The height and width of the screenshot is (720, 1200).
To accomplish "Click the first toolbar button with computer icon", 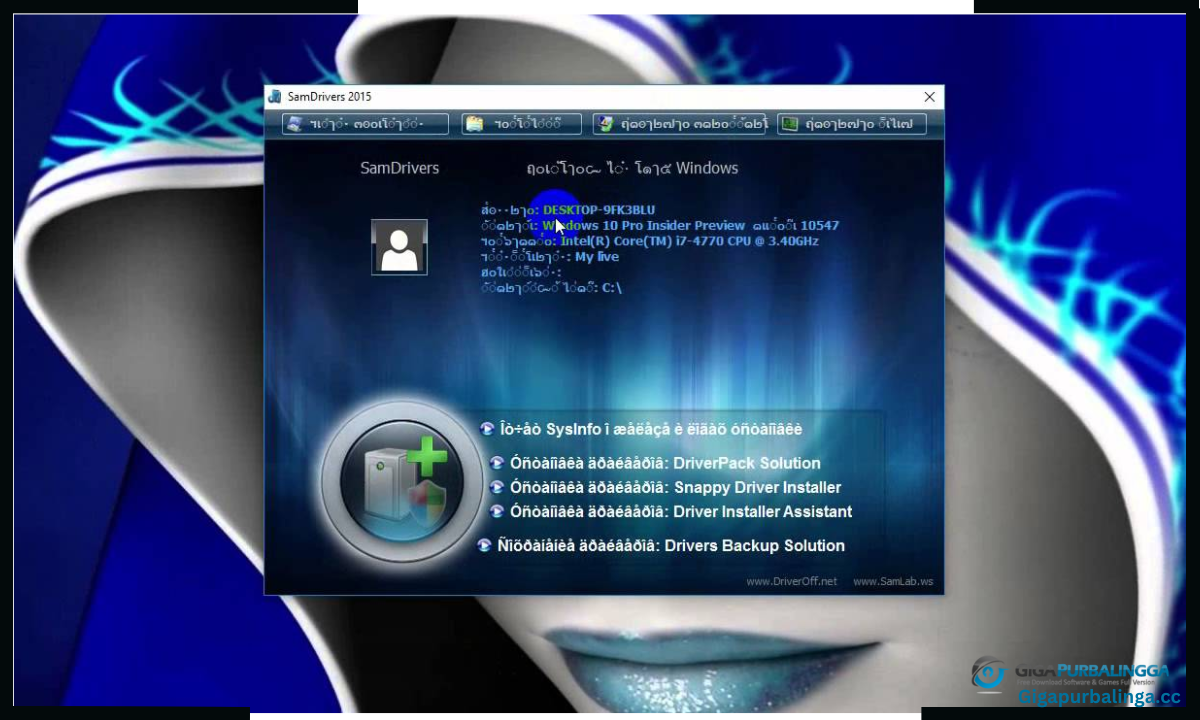I will point(366,124).
